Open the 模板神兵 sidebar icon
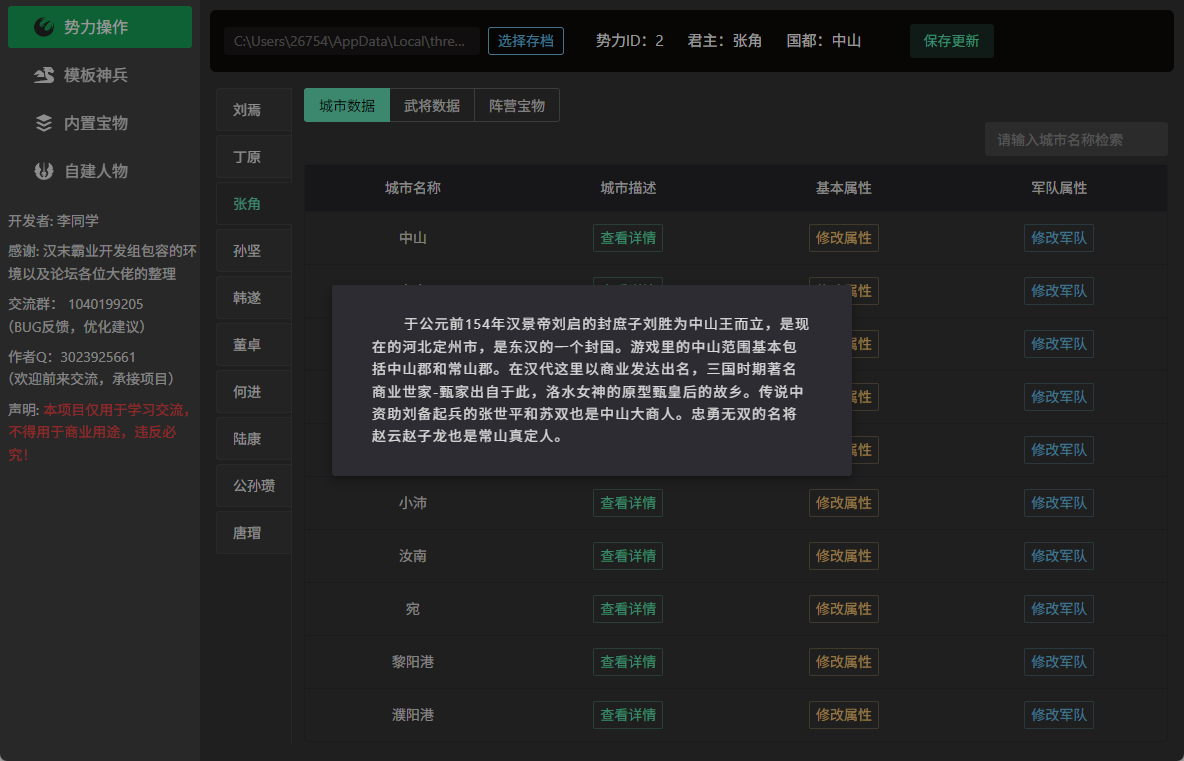The image size is (1184, 761). [44, 75]
